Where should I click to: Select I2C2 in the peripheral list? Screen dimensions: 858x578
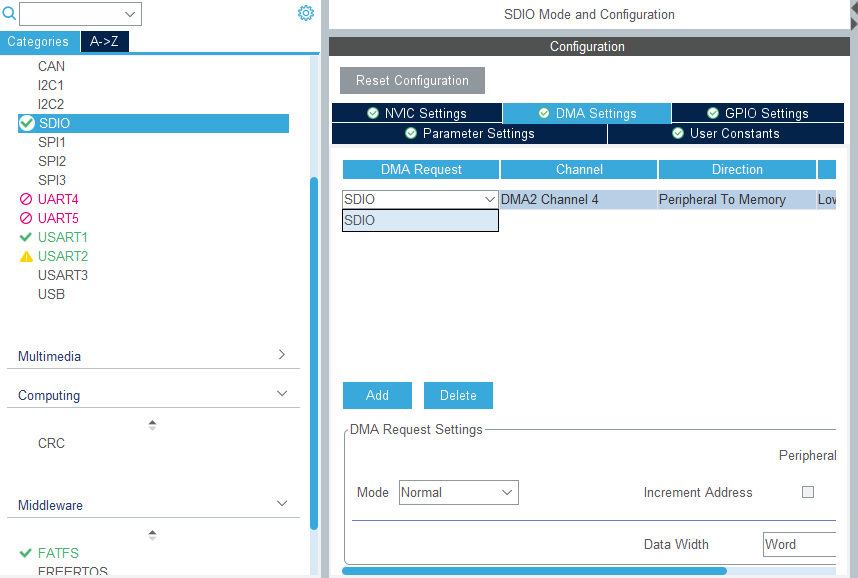click(51, 104)
